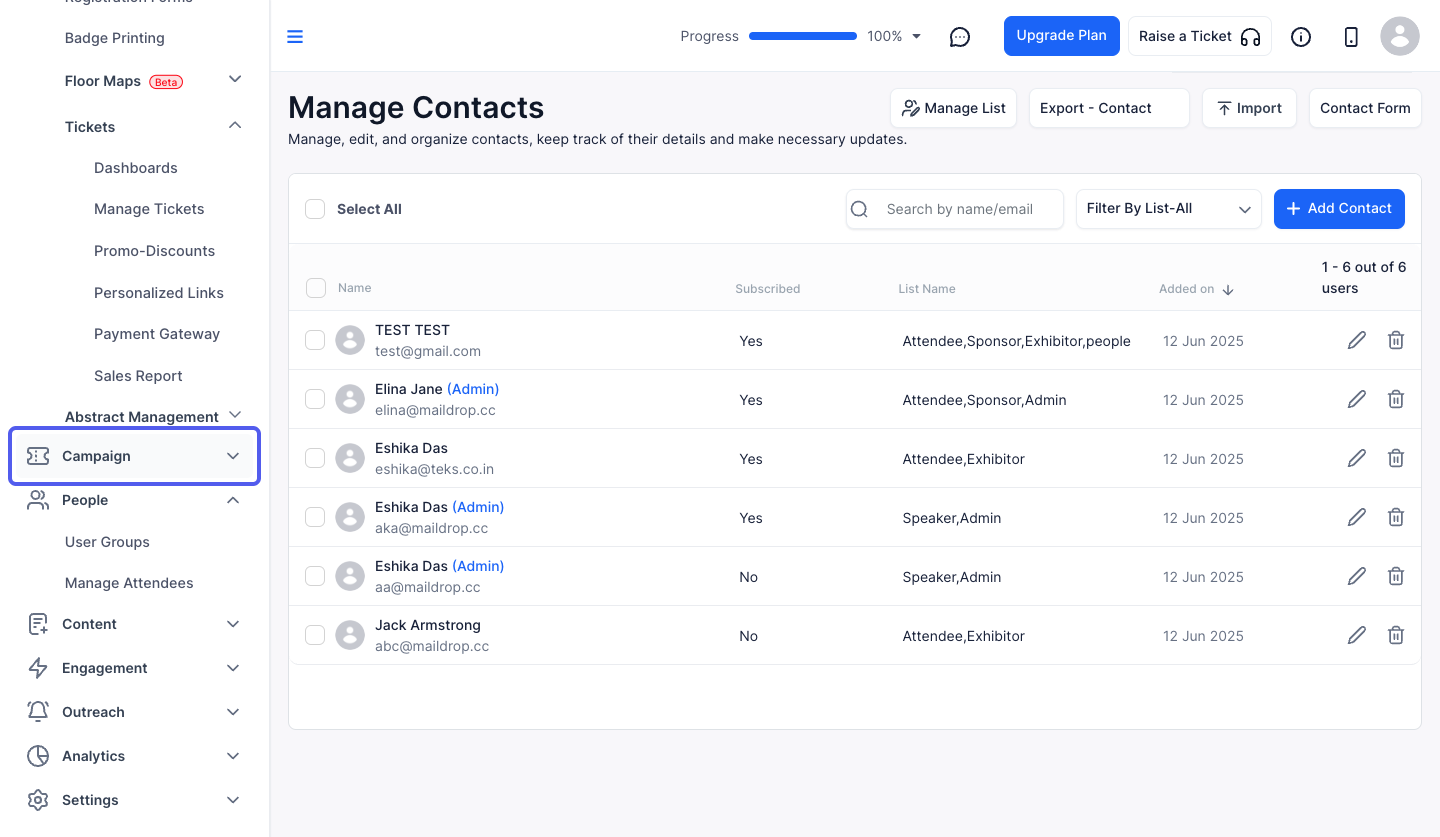The width and height of the screenshot is (1440, 837).
Task: Click Export - Contact button
Action: 1109,108
